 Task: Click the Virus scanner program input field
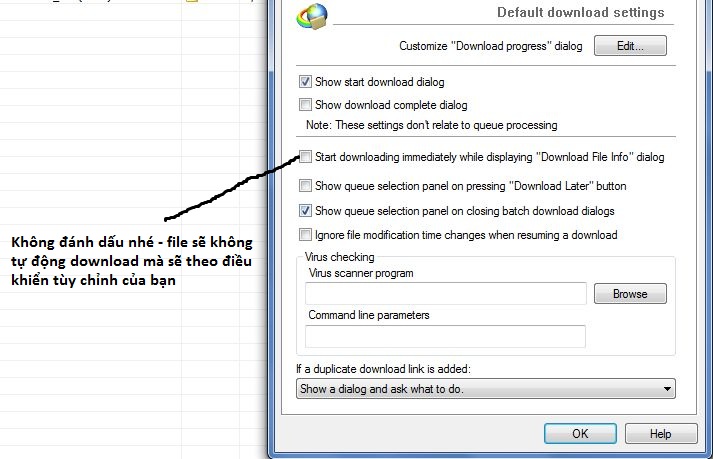coord(446,293)
